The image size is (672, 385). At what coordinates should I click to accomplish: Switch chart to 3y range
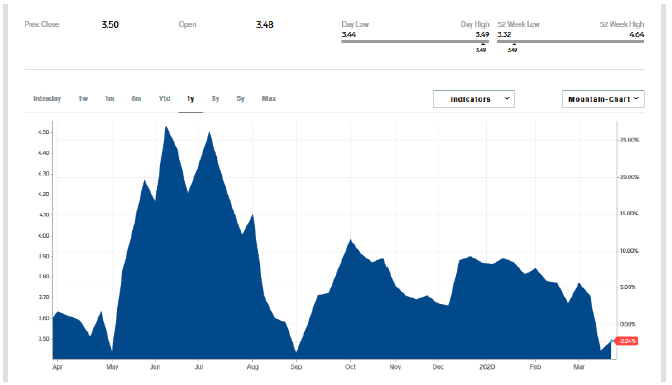click(x=215, y=99)
